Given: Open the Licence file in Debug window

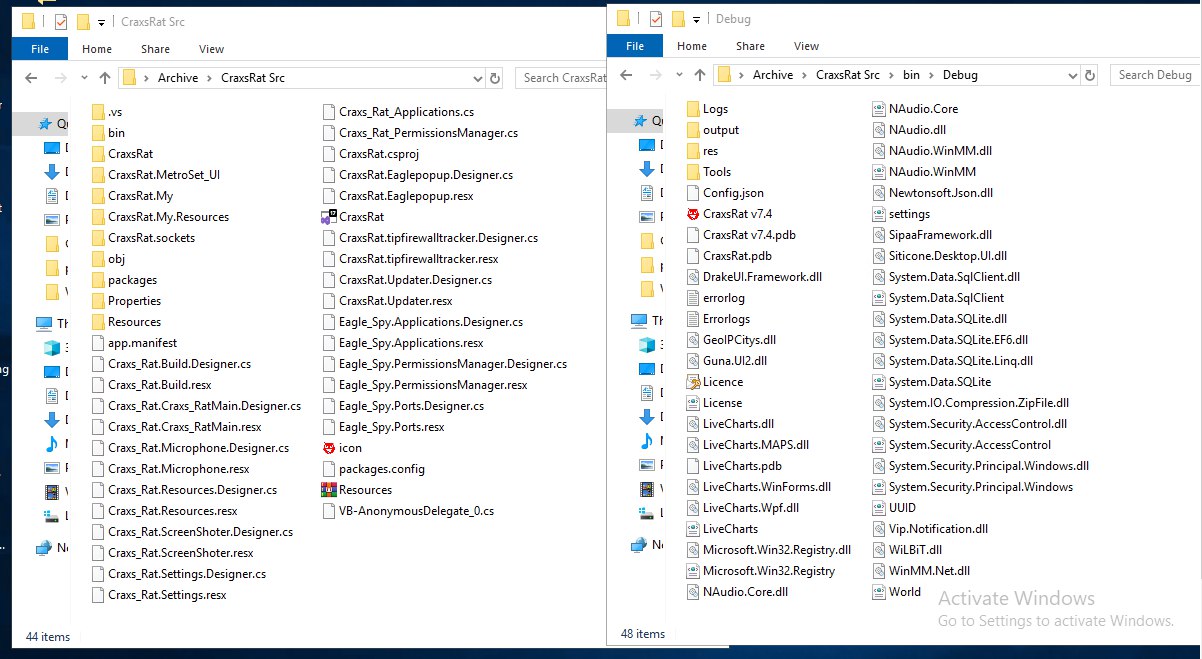Looking at the screenshot, I should click(x=722, y=382).
